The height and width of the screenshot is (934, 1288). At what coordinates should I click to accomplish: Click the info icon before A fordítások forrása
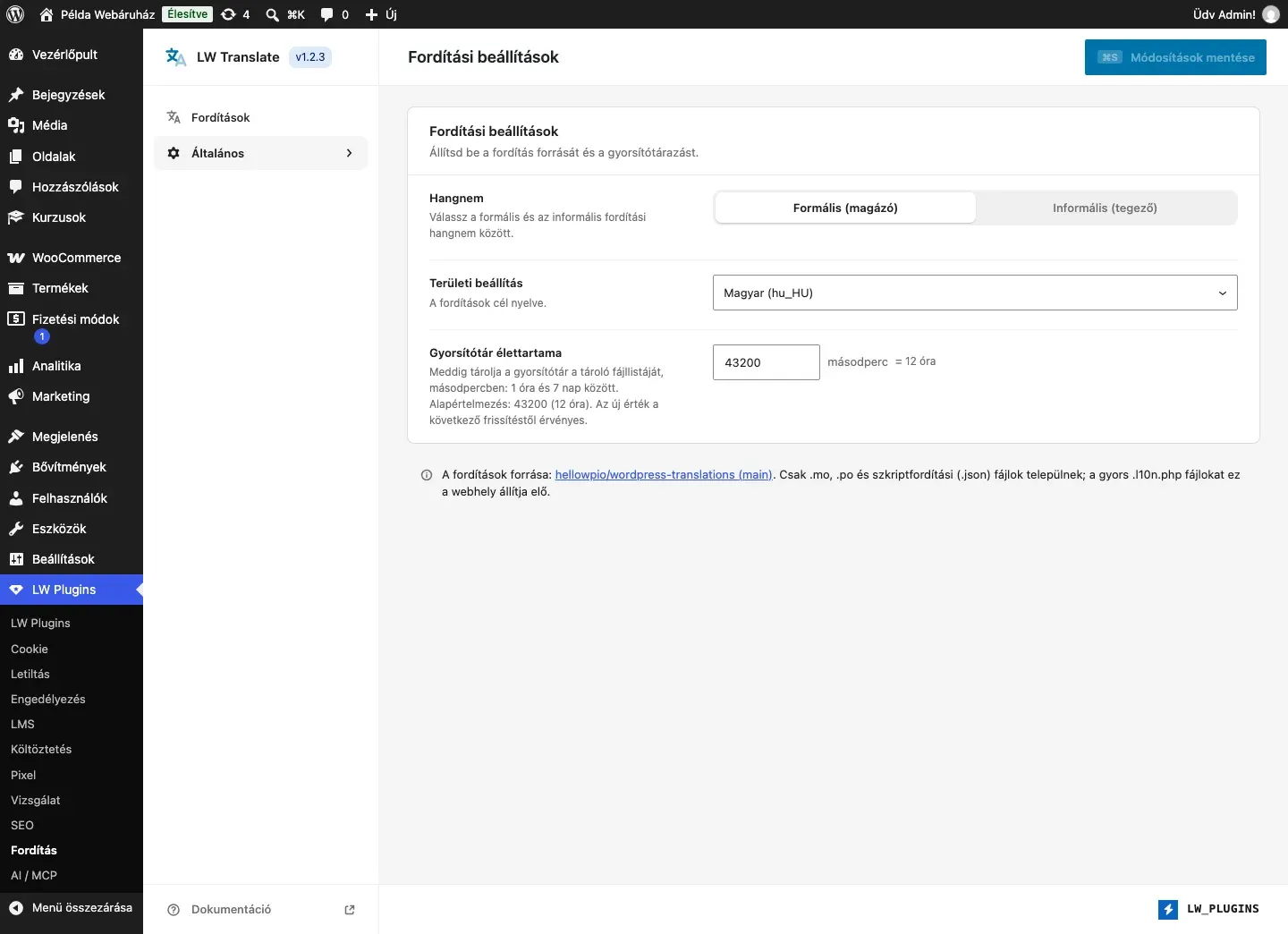tap(427, 475)
